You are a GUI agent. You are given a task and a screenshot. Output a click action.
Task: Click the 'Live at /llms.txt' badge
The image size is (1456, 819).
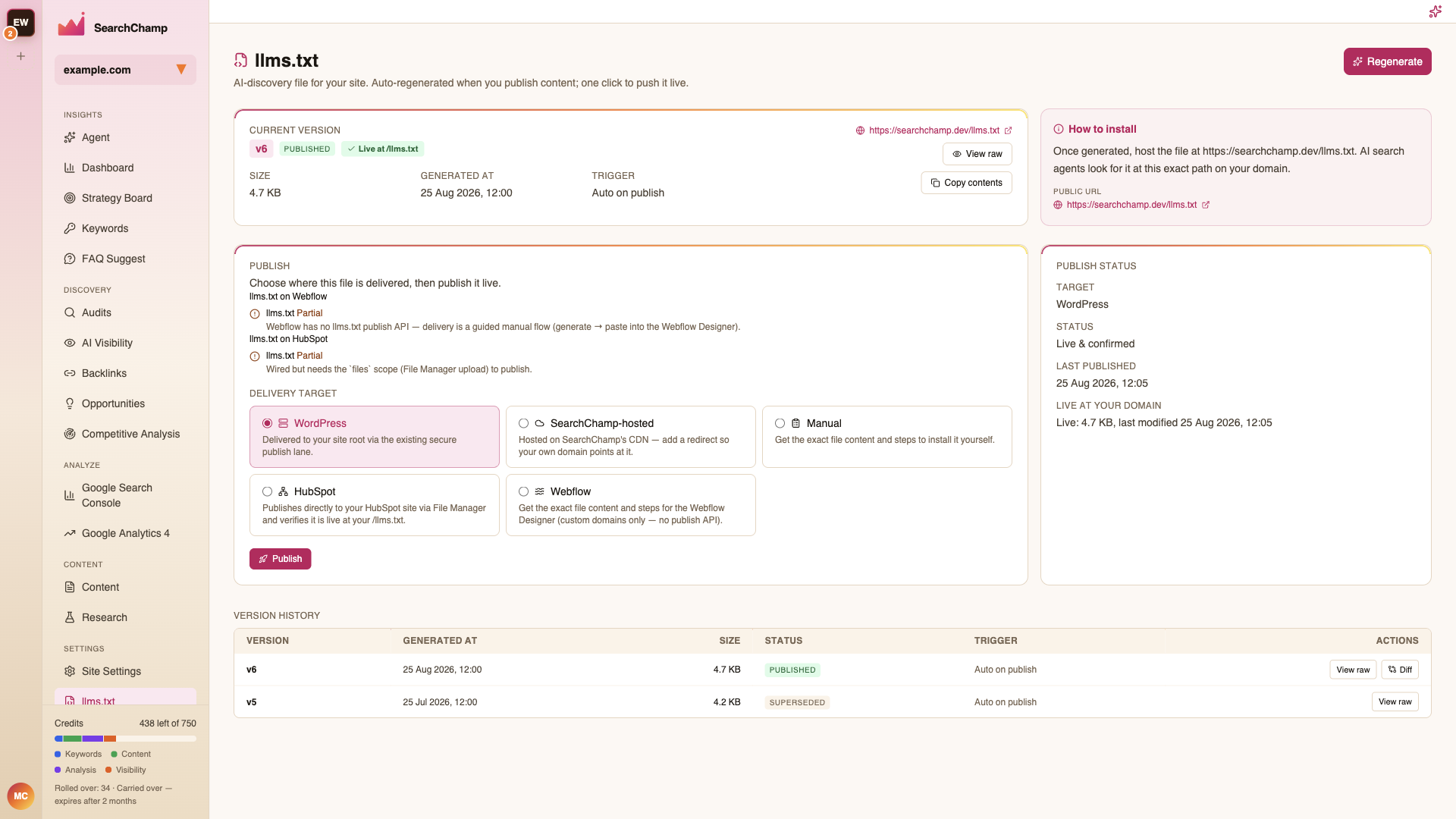[x=382, y=149]
